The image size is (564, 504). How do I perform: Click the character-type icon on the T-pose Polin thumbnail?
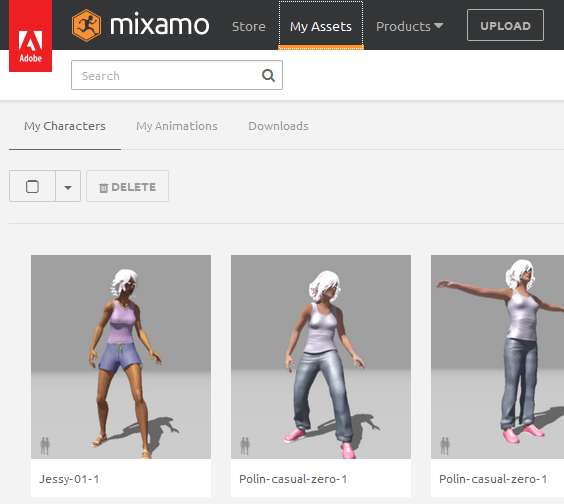[x=445, y=446]
